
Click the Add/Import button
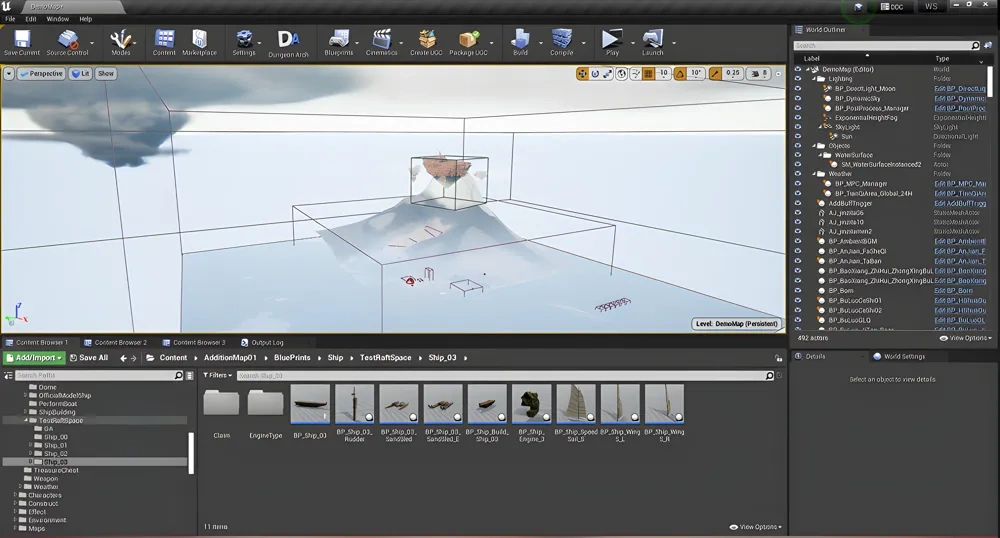tap(34, 358)
